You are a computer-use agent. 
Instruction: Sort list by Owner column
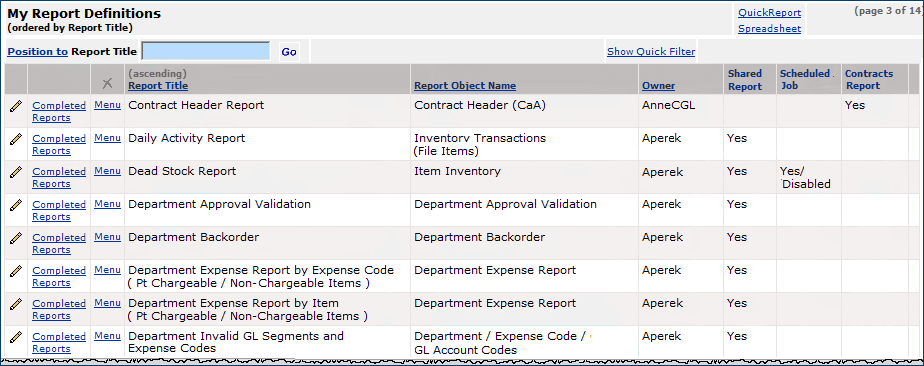click(x=658, y=85)
